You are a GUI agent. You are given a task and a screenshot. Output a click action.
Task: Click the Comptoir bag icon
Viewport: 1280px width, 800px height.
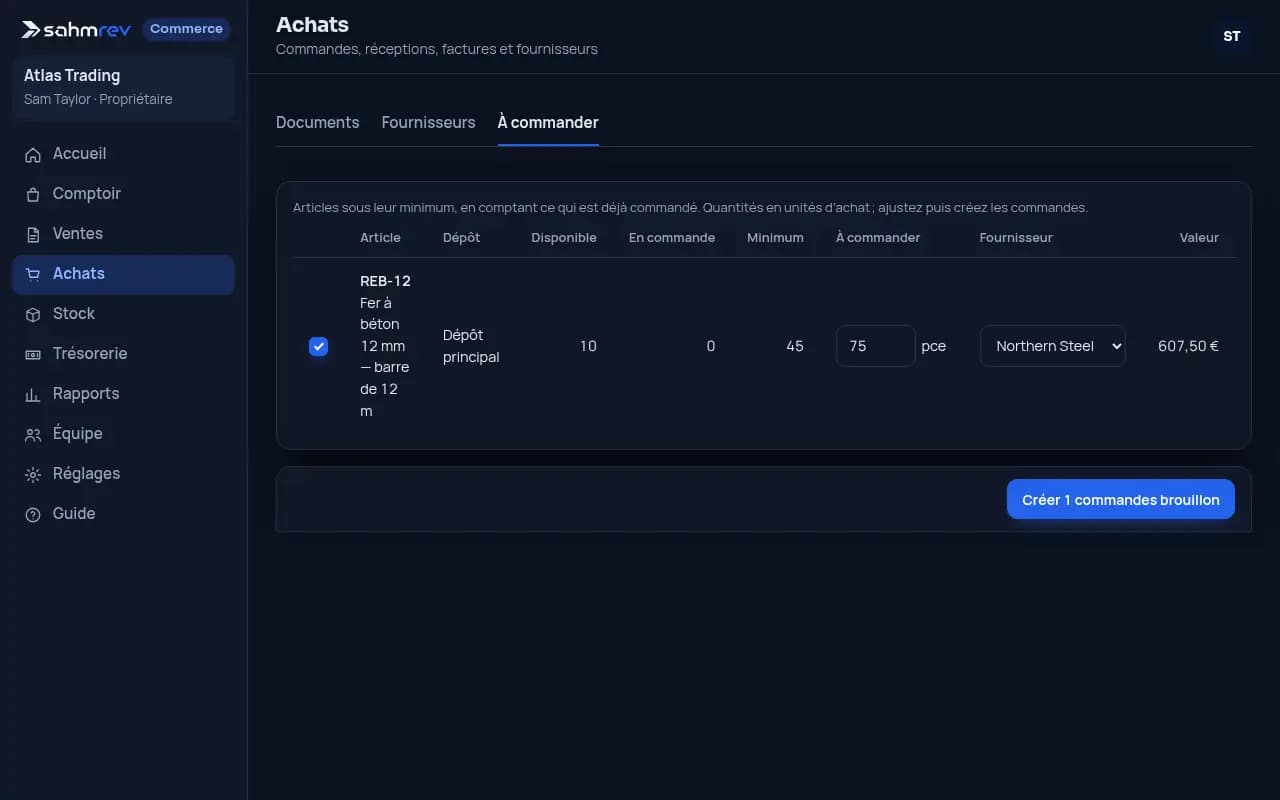tap(33, 194)
